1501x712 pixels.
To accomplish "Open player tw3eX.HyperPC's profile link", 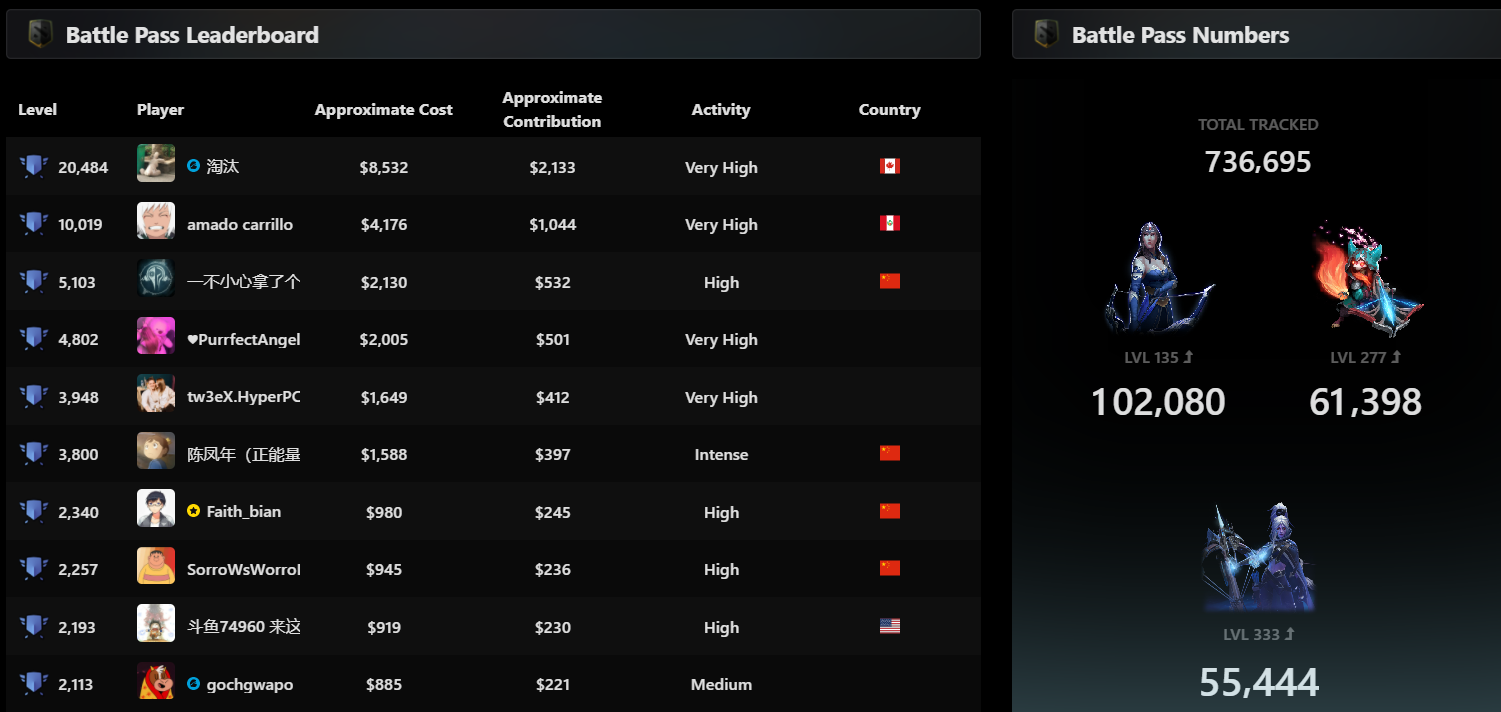I will tap(243, 397).
